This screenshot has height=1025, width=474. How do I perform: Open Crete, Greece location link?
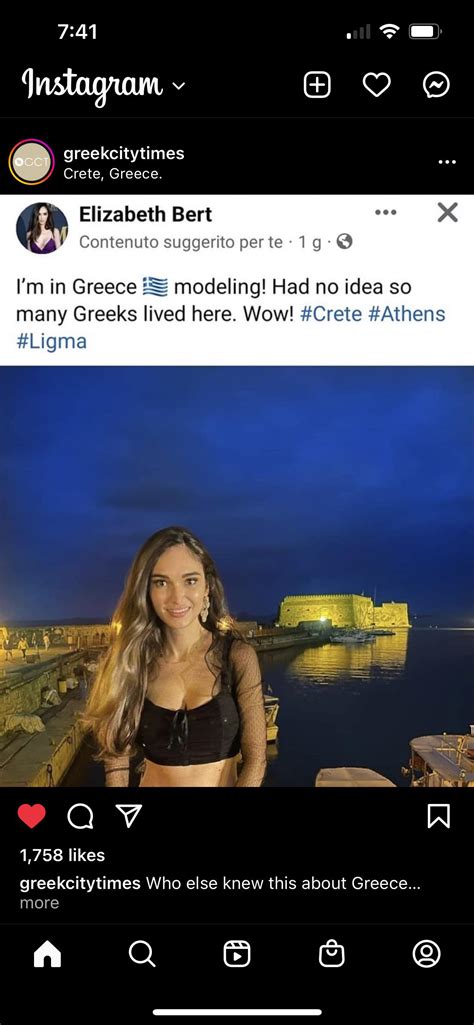click(112, 174)
